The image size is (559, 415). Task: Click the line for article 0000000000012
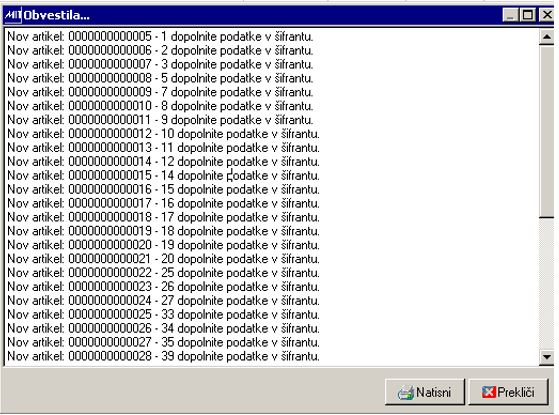coord(163,134)
